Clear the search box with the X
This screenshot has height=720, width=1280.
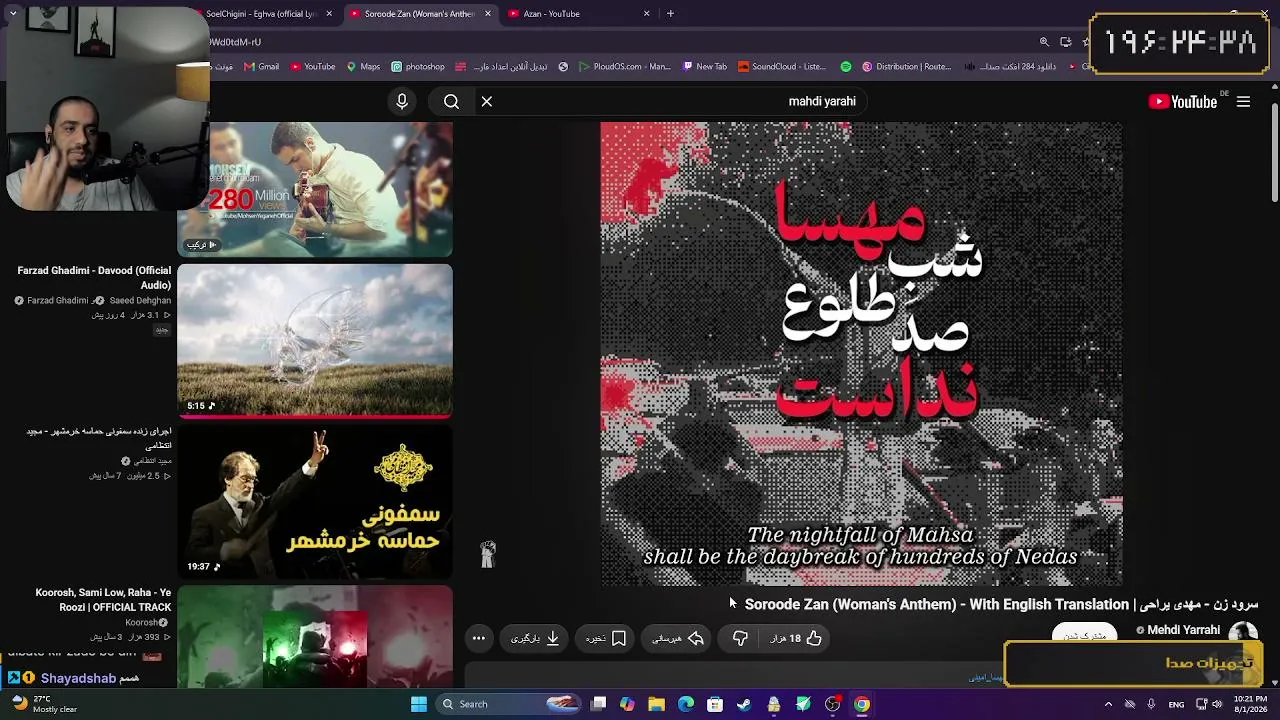coord(487,101)
